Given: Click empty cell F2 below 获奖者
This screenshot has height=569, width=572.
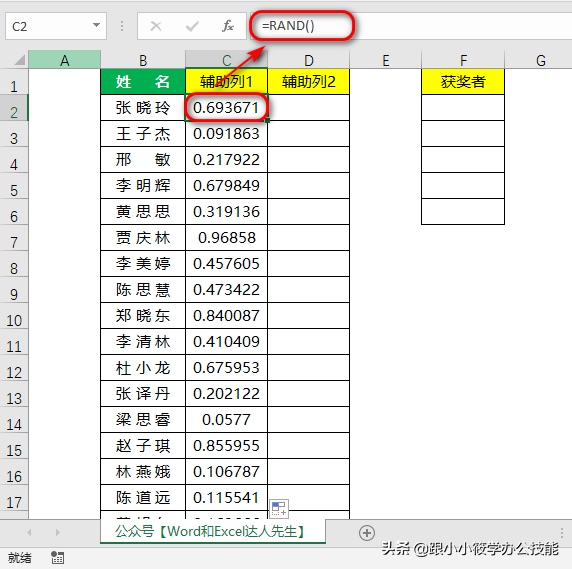Looking at the screenshot, I should coord(463,108).
